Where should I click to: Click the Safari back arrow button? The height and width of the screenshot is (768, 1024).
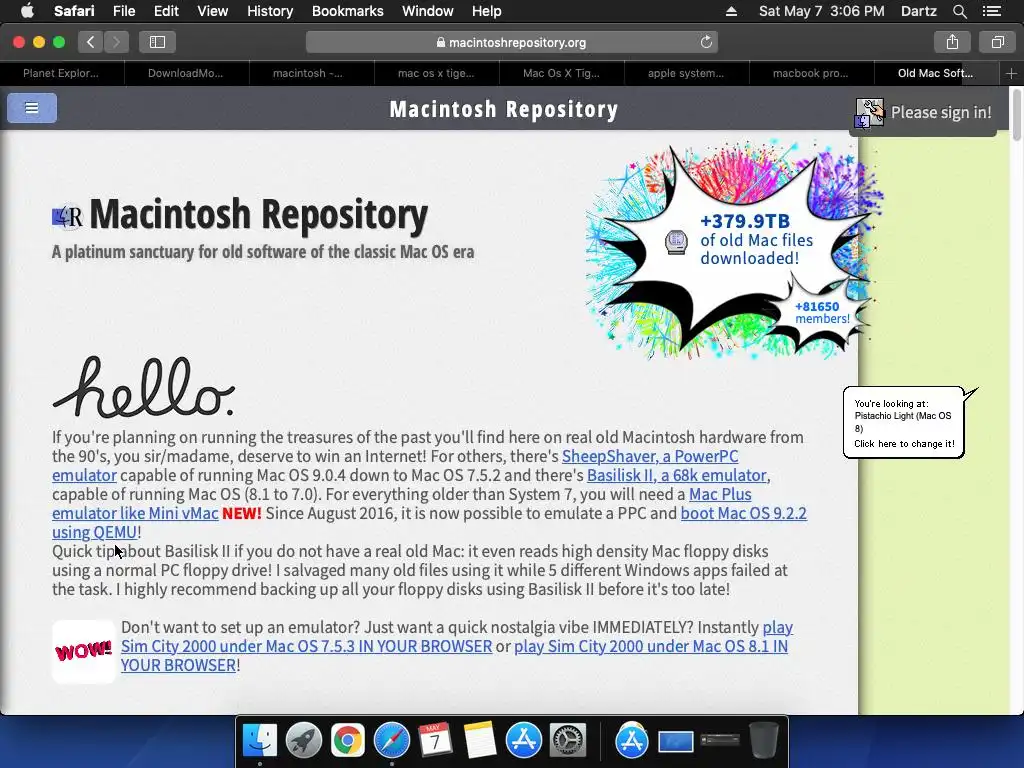pos(91,42)
